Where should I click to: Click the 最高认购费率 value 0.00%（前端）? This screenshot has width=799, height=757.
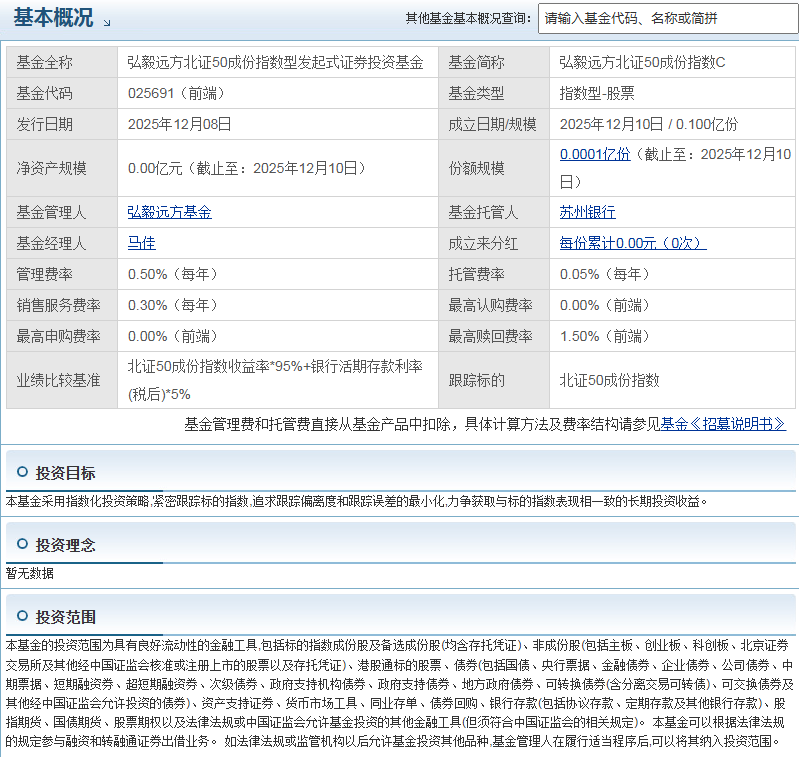(x=605, y=305)
